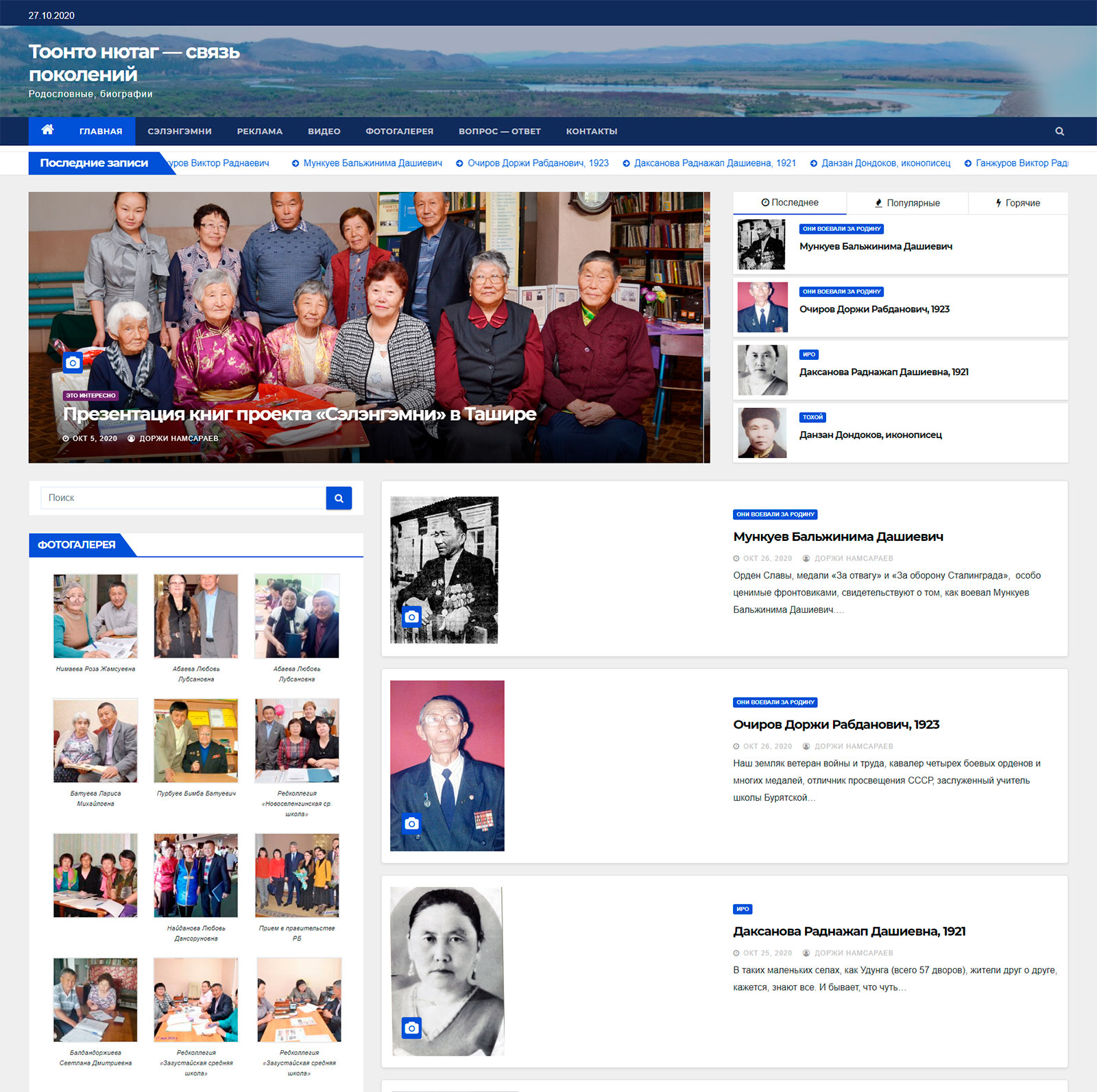Open sidebar post Даксанова Раднажап Дашиевна, 1921
This screenshot has width=1097, height=1092.
[x=884, y=372]
